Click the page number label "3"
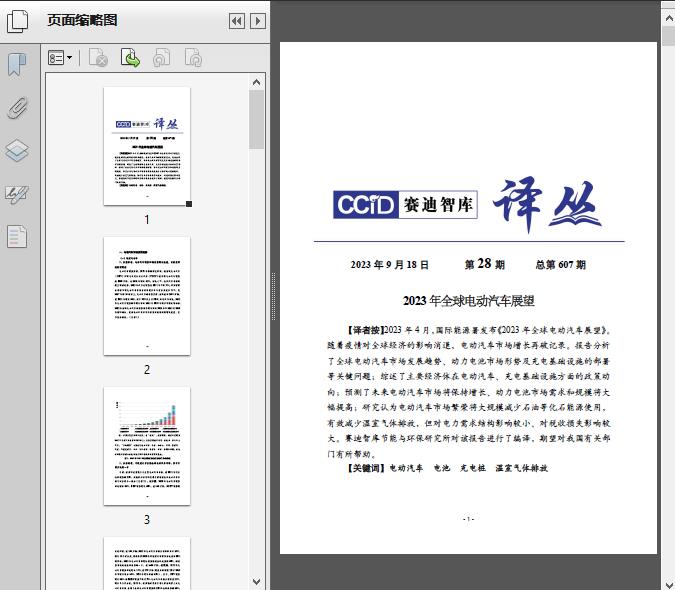 (147, 520)
